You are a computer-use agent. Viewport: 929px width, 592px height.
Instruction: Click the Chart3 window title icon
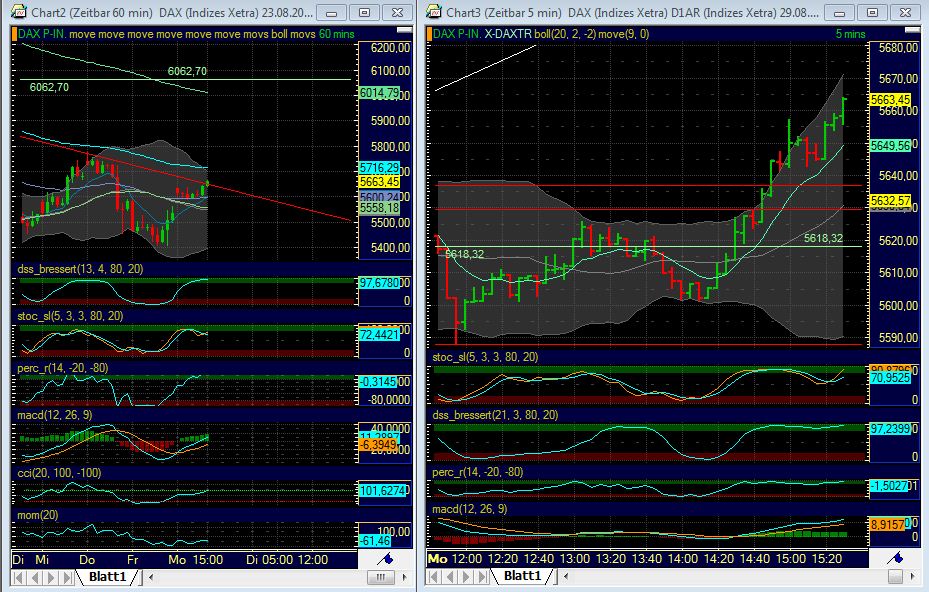(x=433, y=12)
